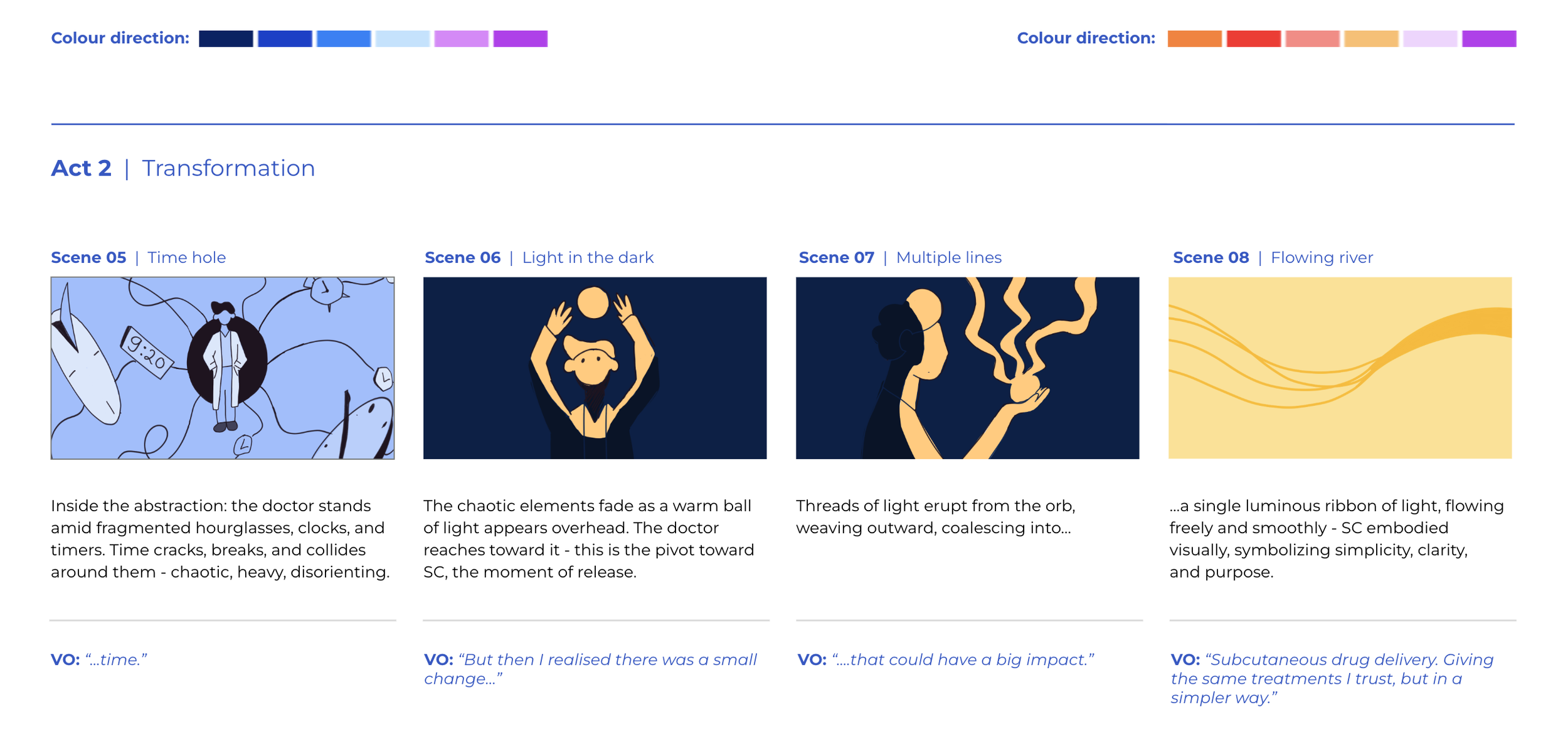
Task: Select the orange colour swatch
Action: 1194,38
